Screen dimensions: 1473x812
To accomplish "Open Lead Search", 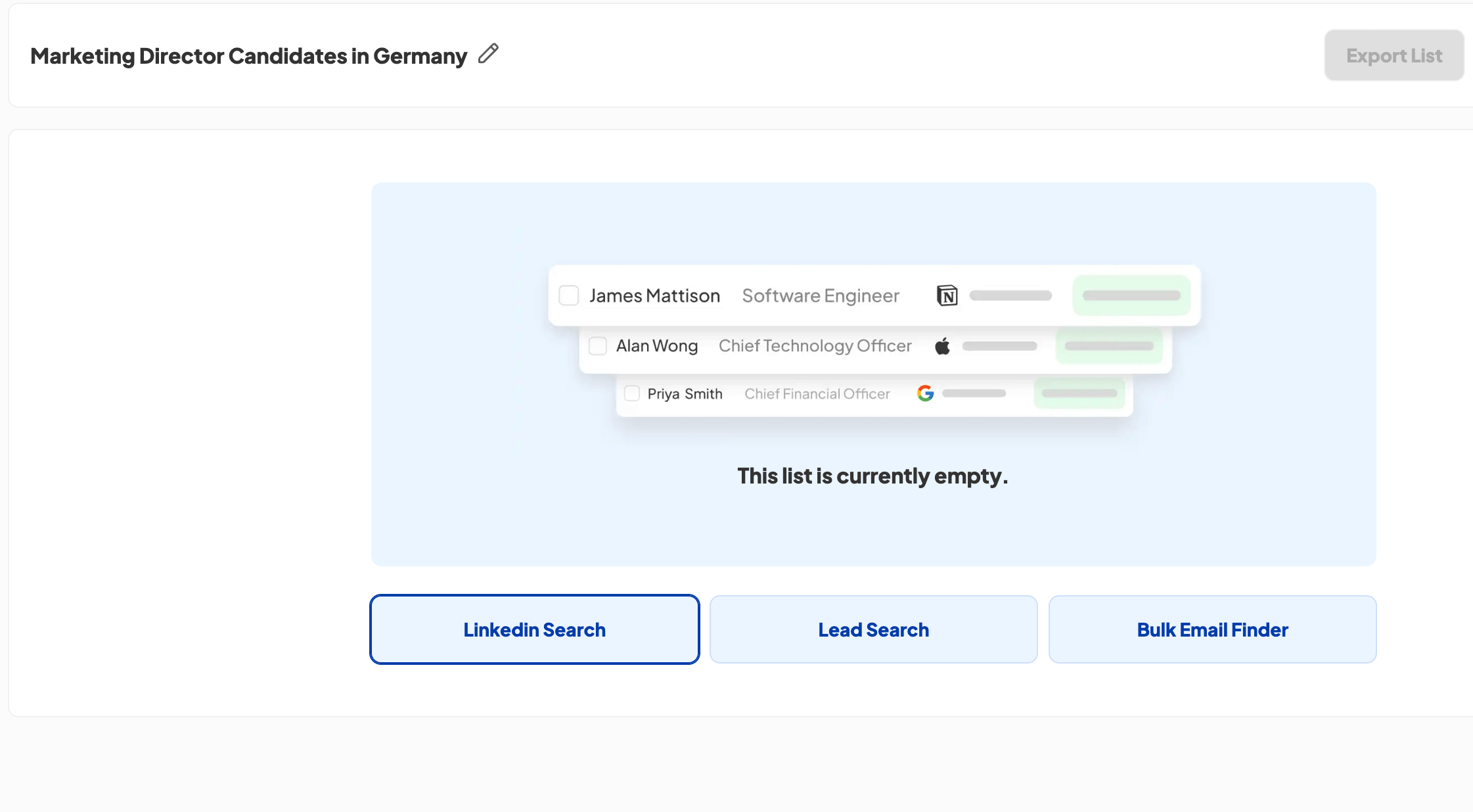I will click(873, 629).
